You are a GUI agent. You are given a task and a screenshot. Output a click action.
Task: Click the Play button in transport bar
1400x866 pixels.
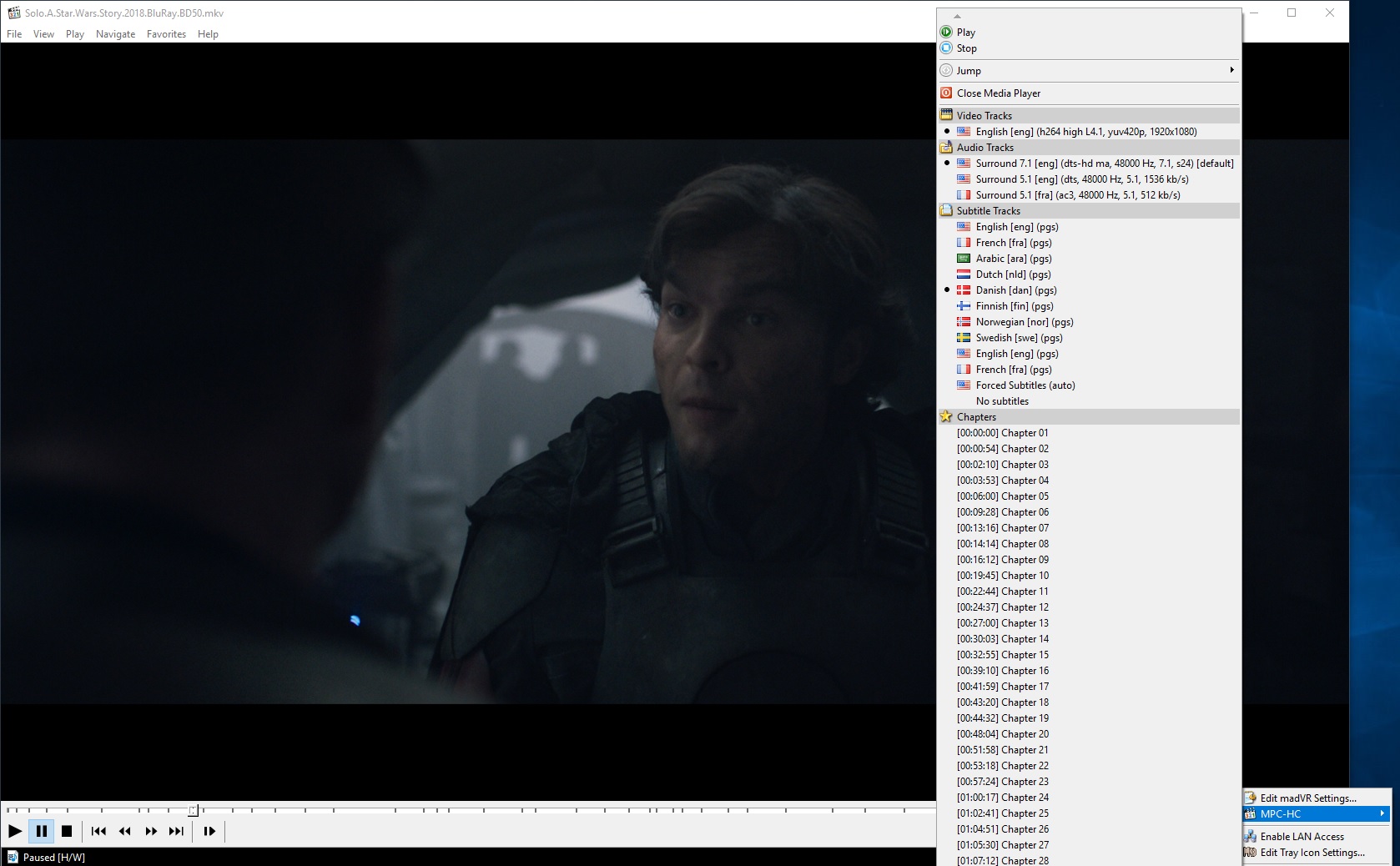(x=15, y=831)
